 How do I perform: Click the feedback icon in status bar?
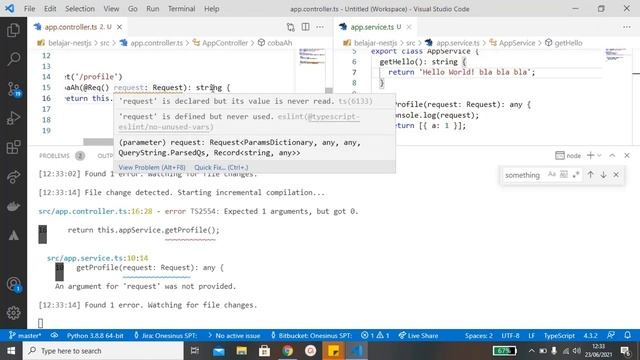[611, 336]
